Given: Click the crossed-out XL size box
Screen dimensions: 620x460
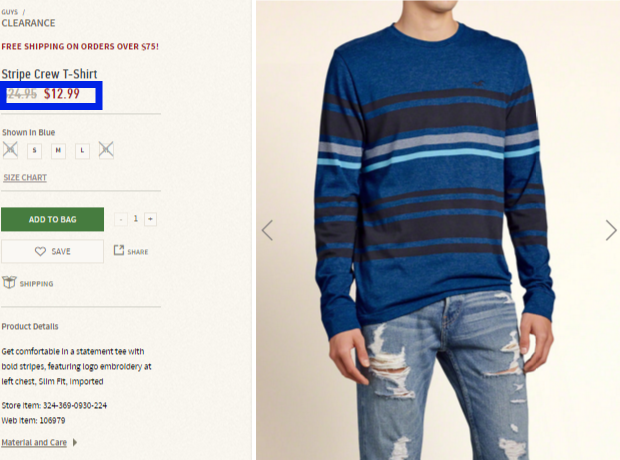Looking at the screenshot, I should [x=106, y=150].
